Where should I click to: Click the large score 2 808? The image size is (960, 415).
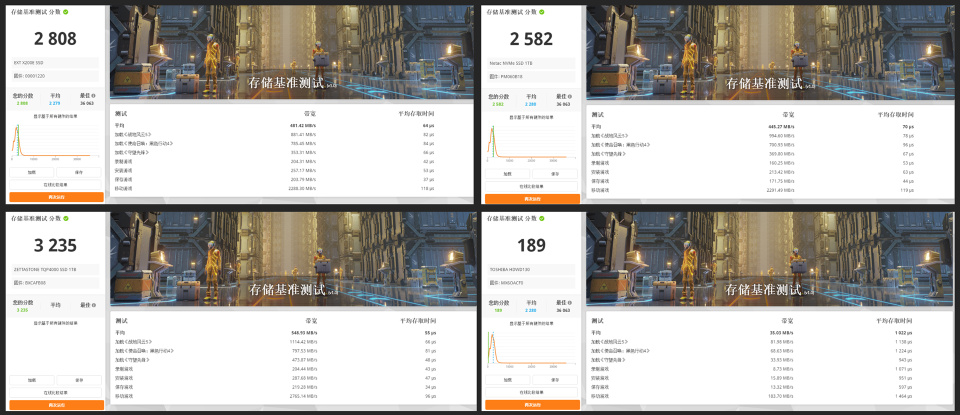55,39
